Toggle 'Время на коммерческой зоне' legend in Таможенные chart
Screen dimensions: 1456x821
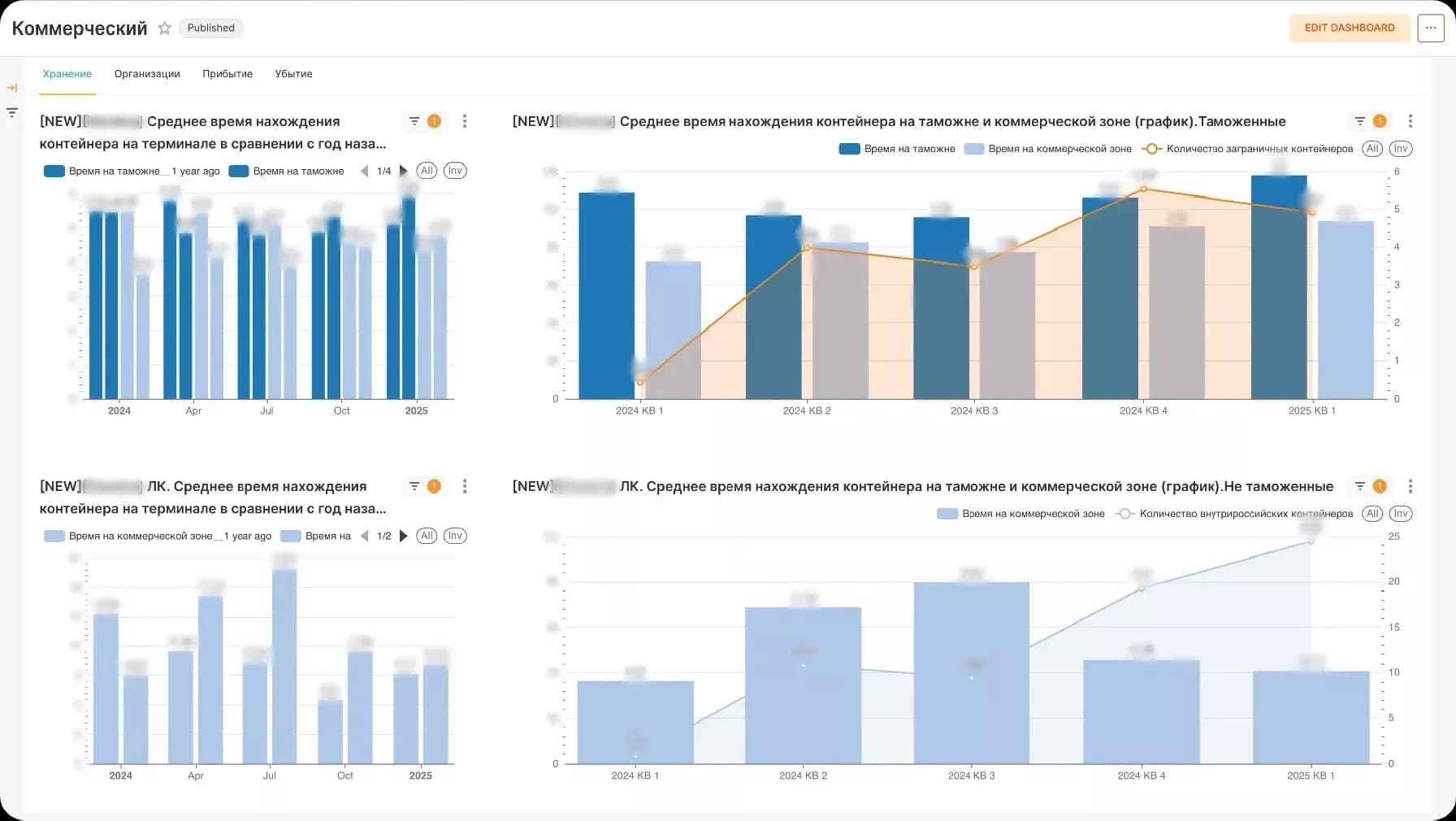[x=1048, y=149]
